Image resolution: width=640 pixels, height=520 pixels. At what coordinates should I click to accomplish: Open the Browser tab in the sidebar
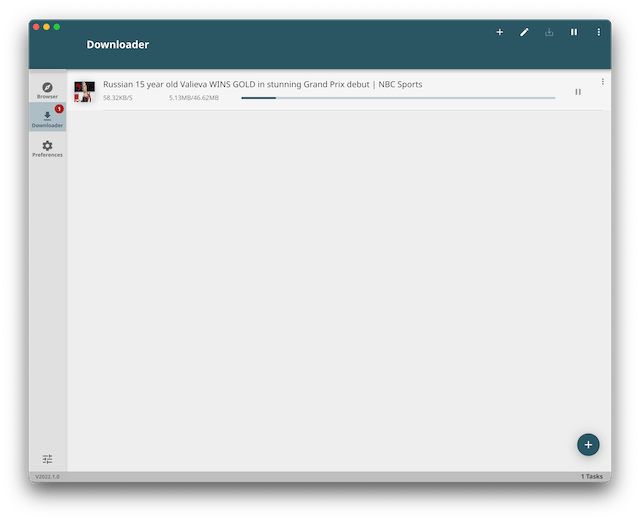[47, 90]
